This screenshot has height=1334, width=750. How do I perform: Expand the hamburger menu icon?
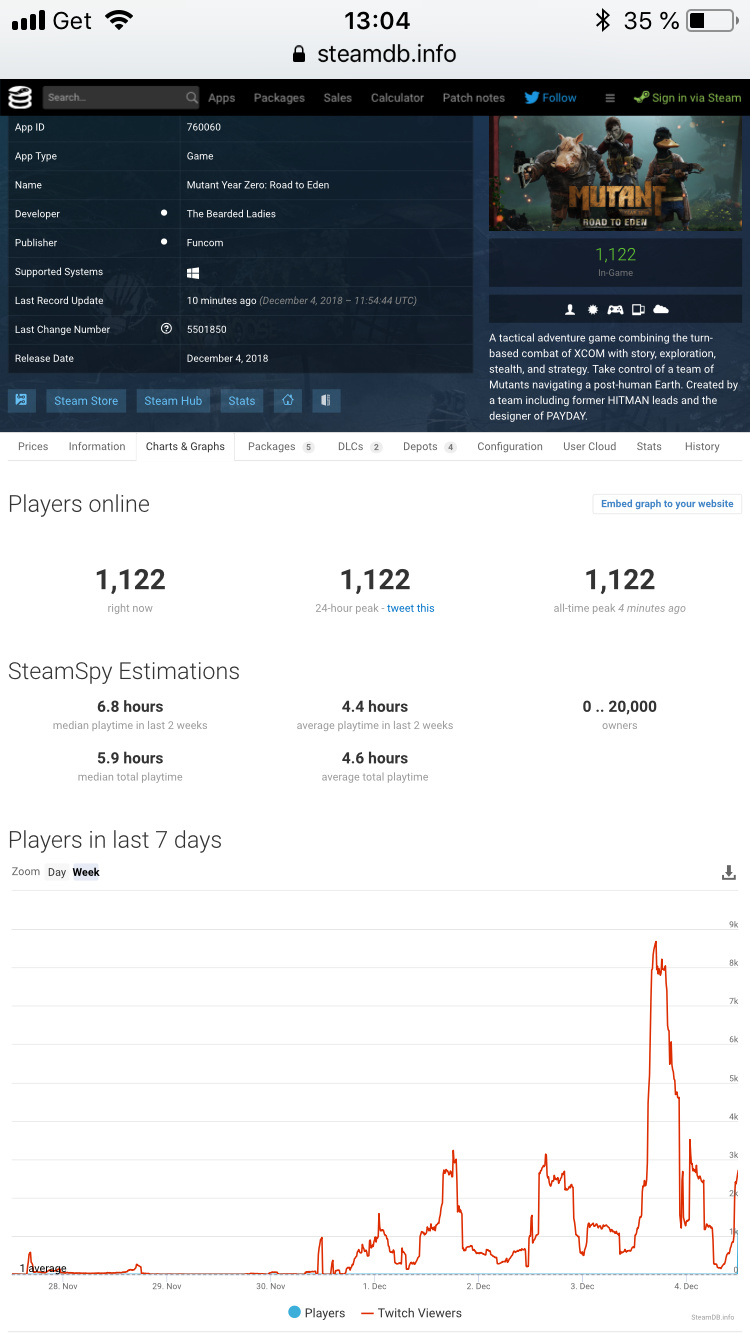pos(609,98)
